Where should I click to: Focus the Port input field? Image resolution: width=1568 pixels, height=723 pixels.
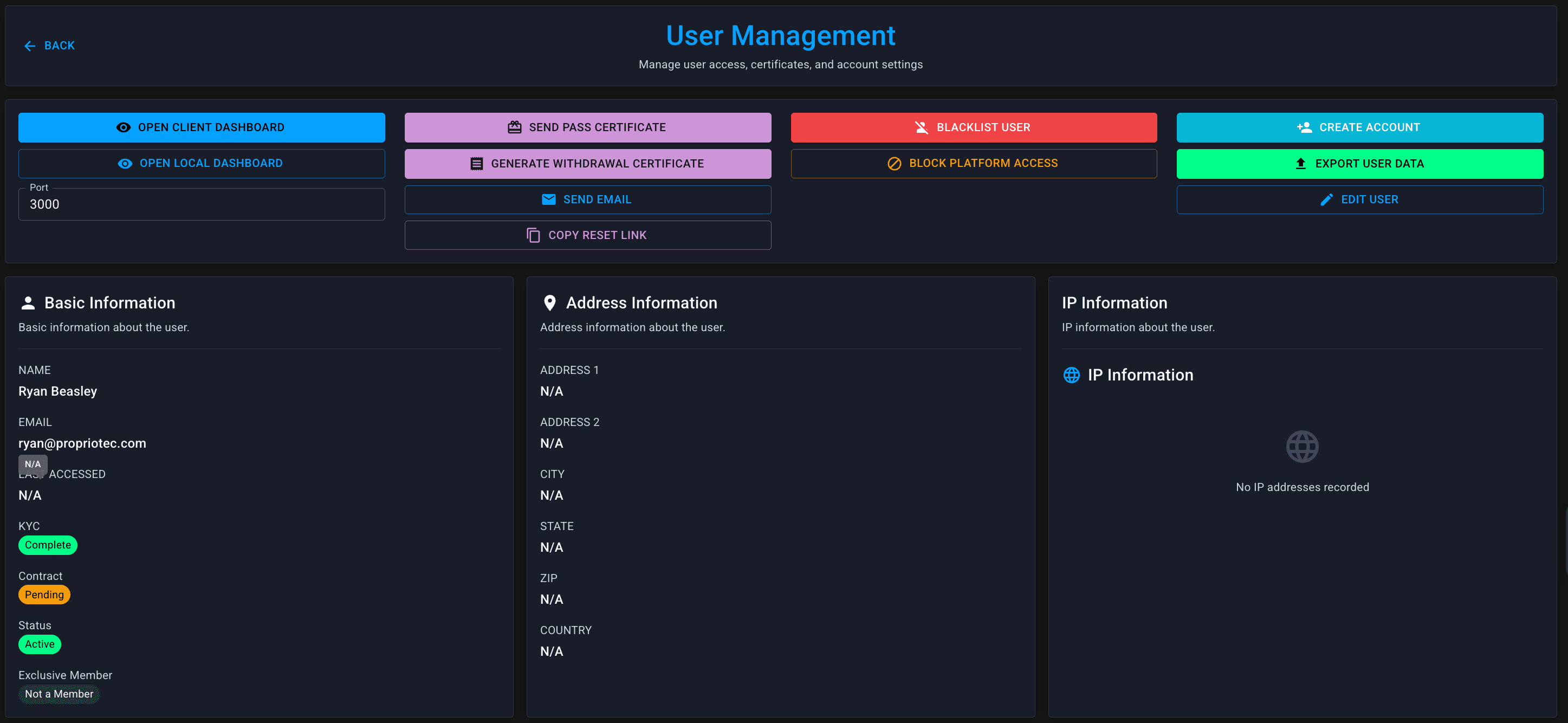[x=202, y=204]
